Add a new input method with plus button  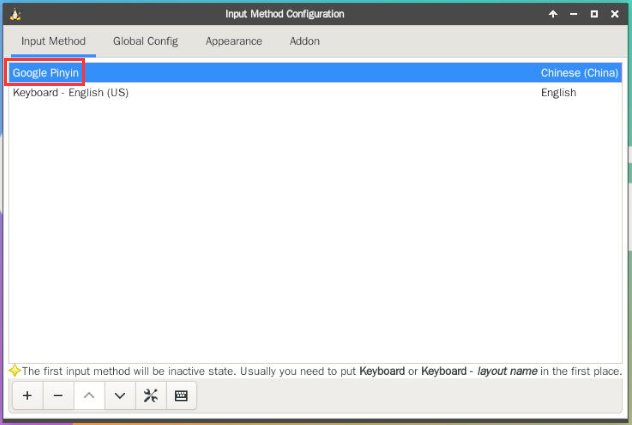pyautogui.click(x=27, y=396)
